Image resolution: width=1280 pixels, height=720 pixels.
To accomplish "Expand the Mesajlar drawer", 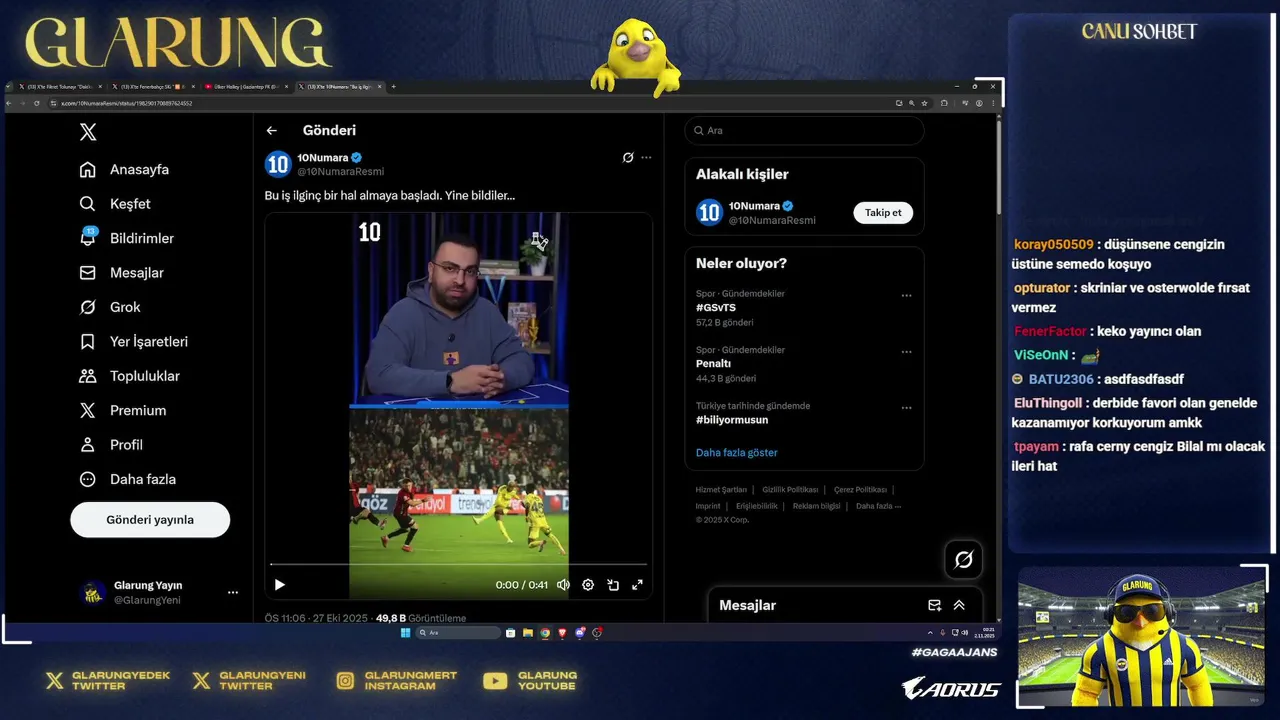I will (959, 605).
